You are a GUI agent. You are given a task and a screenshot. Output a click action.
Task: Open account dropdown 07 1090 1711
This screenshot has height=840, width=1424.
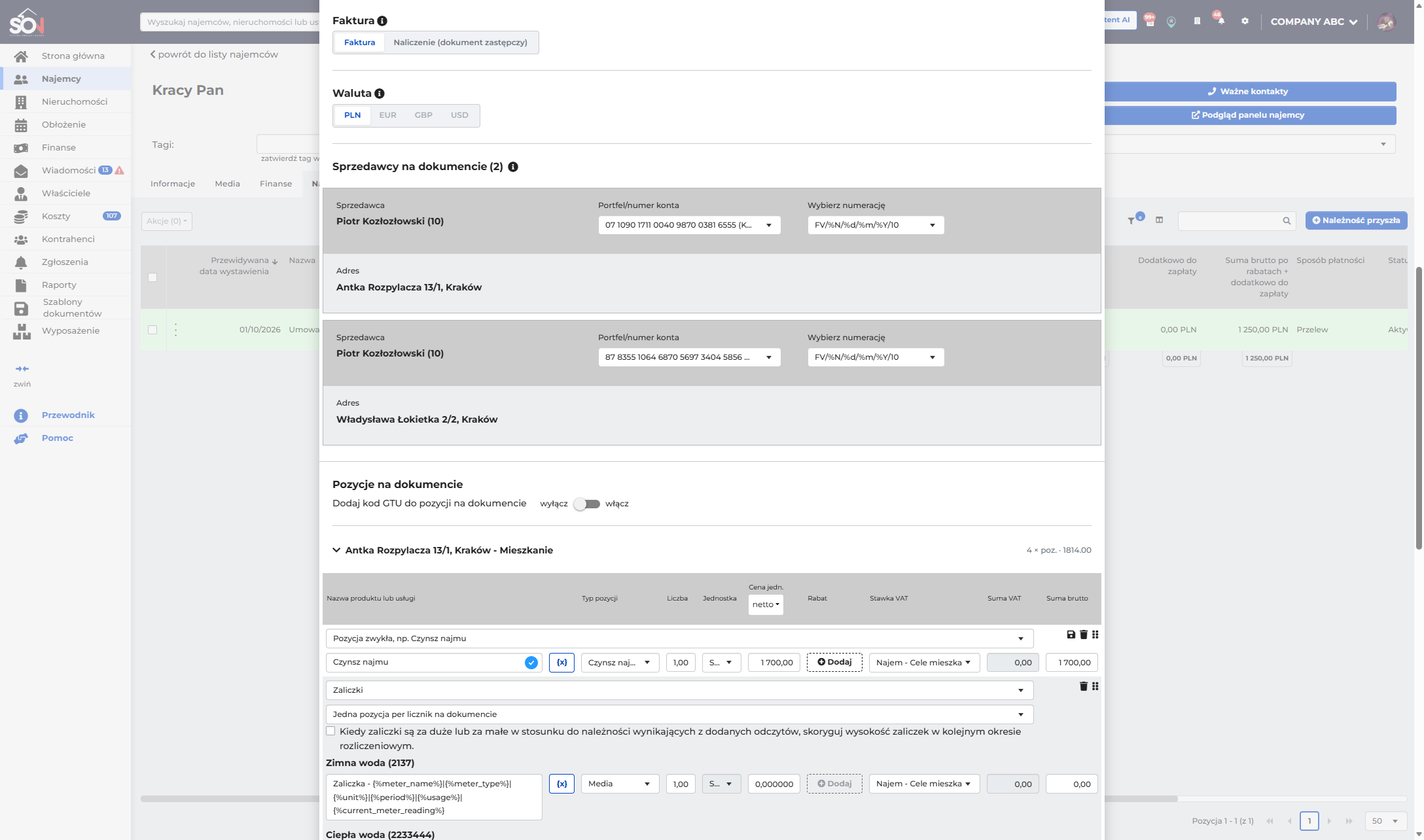point(689,225)
